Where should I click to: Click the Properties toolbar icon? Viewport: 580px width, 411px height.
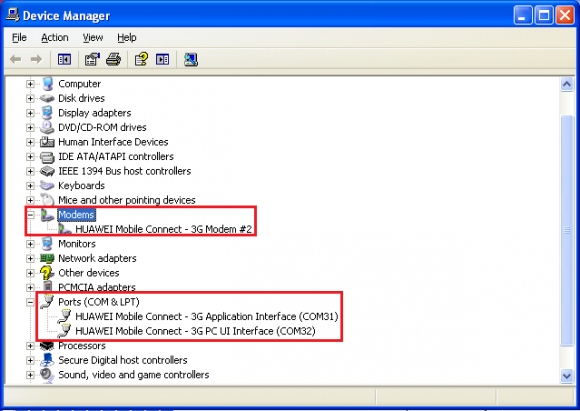(x=92, y=59)
